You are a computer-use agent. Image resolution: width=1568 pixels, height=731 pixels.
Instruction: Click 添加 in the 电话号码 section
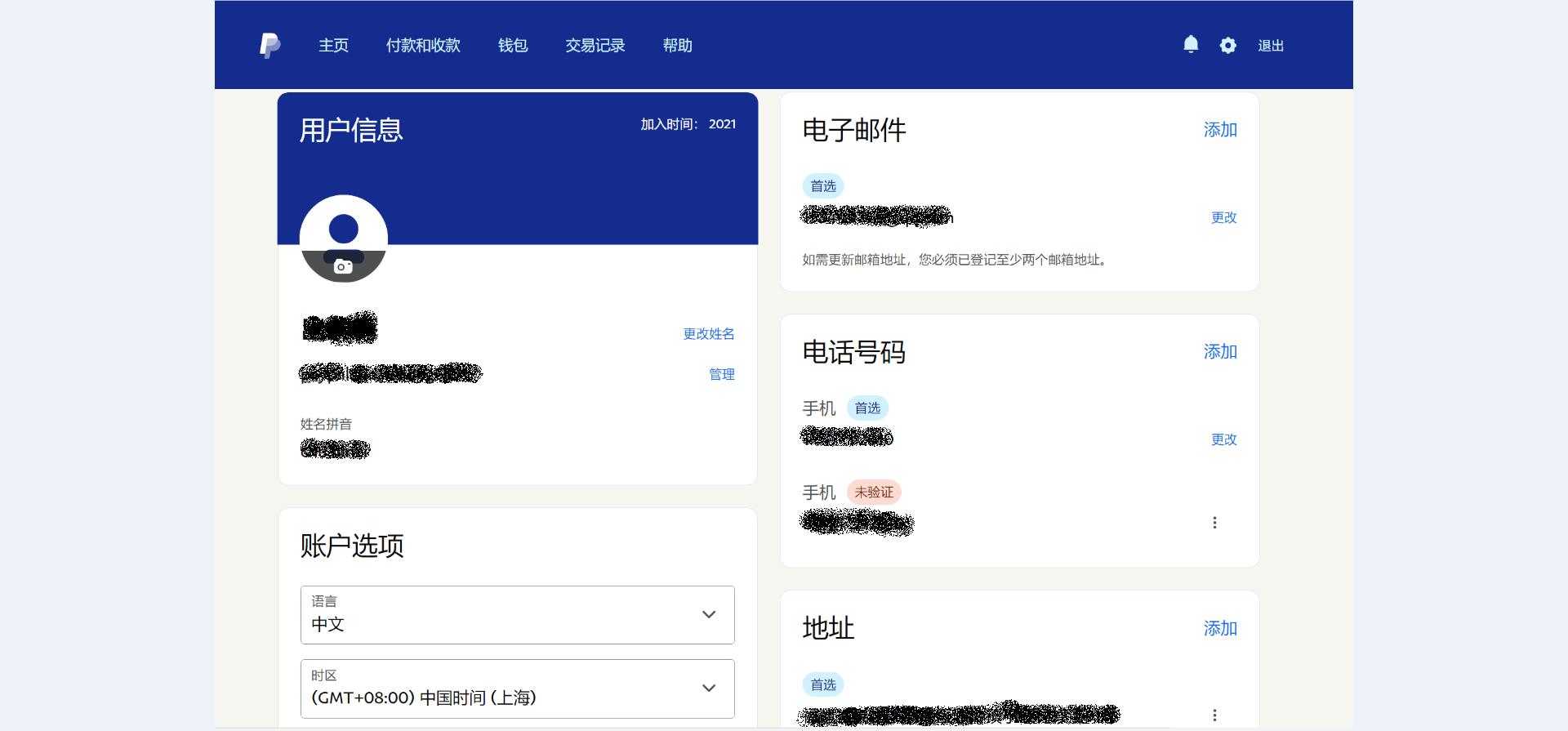click(1219, 352)
